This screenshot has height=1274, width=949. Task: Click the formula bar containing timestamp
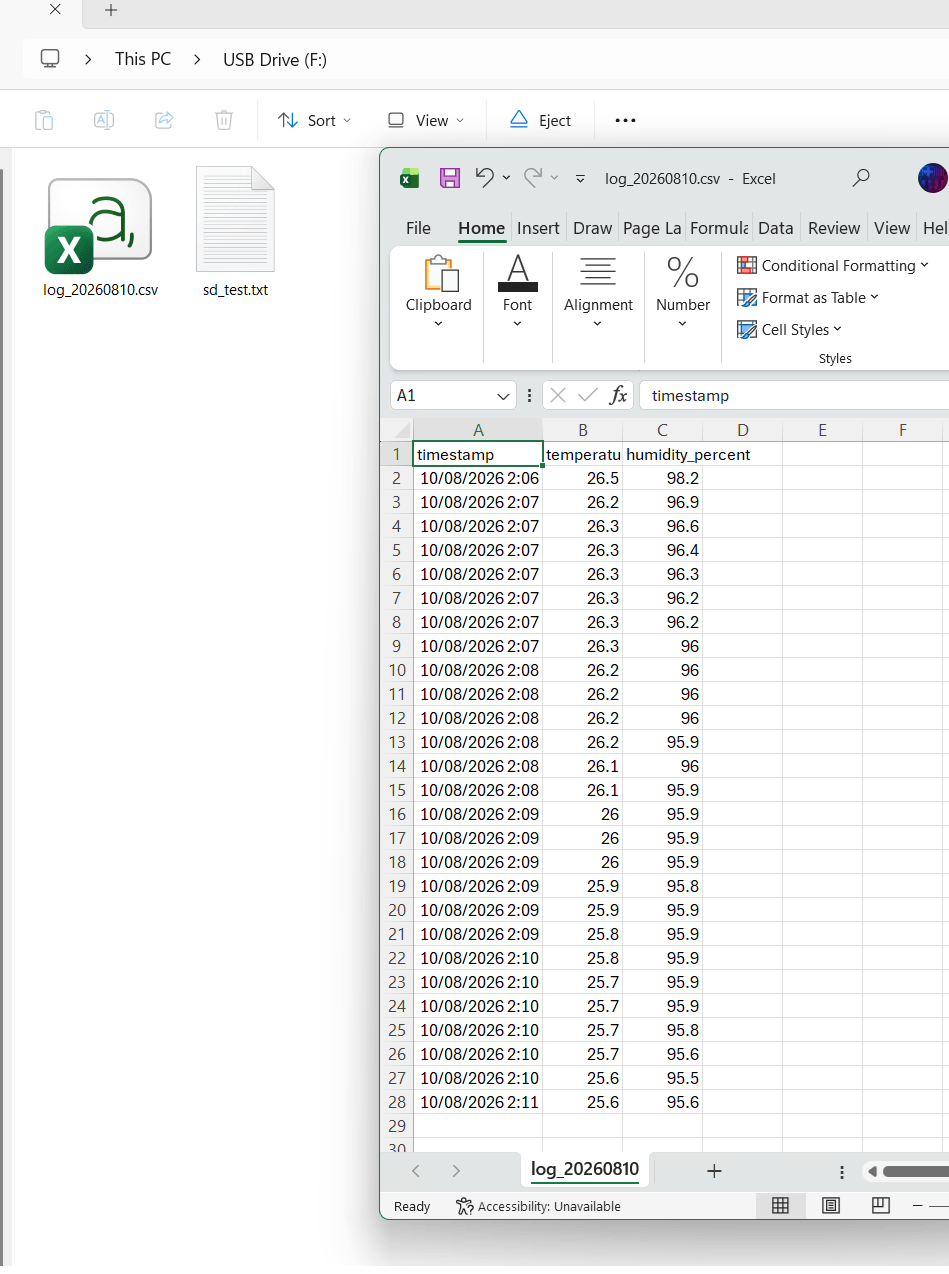coord(794,395)
